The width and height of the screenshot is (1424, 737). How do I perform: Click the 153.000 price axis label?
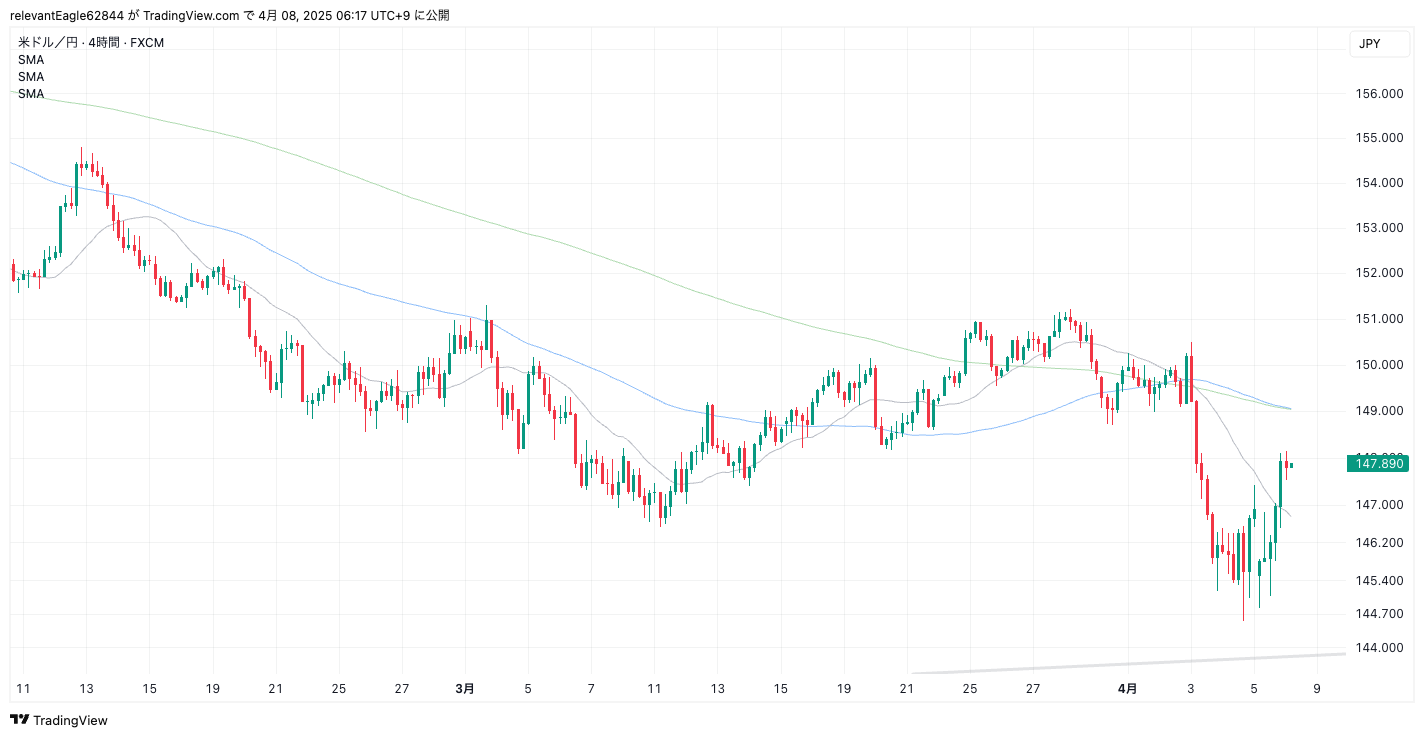(1379, 228)
